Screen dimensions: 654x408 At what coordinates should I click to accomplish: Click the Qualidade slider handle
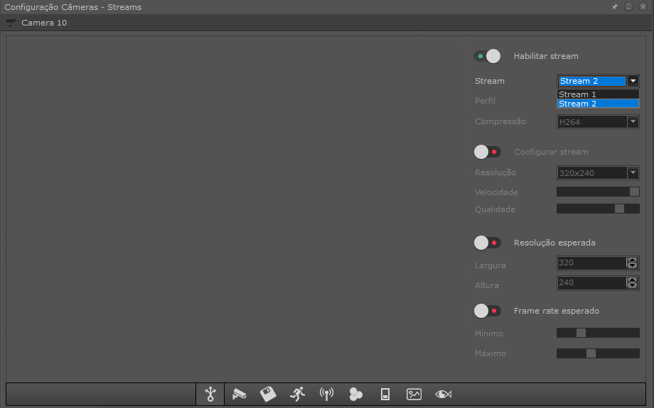click(619, 209)
